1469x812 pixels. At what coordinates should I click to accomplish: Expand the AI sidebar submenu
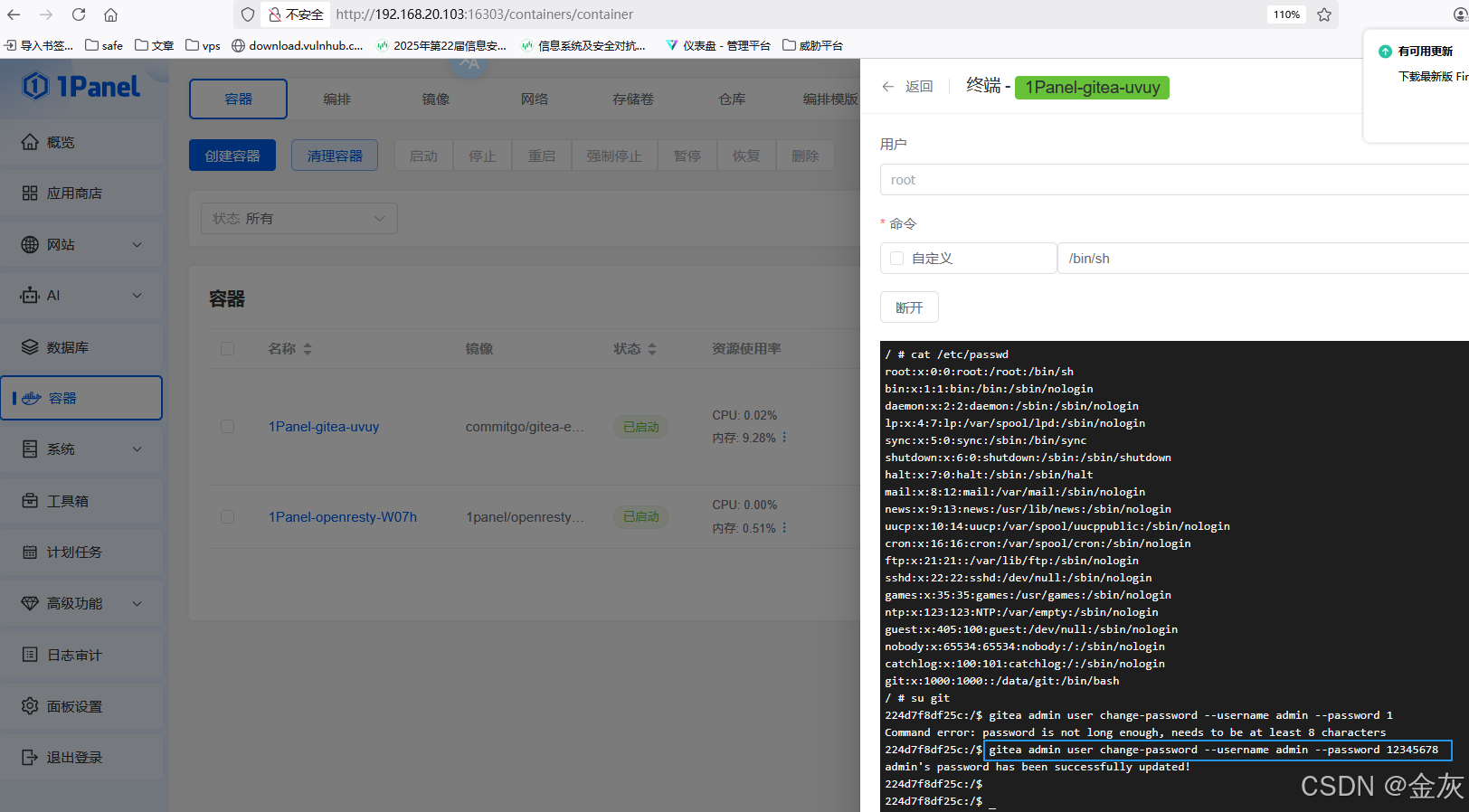137,295
